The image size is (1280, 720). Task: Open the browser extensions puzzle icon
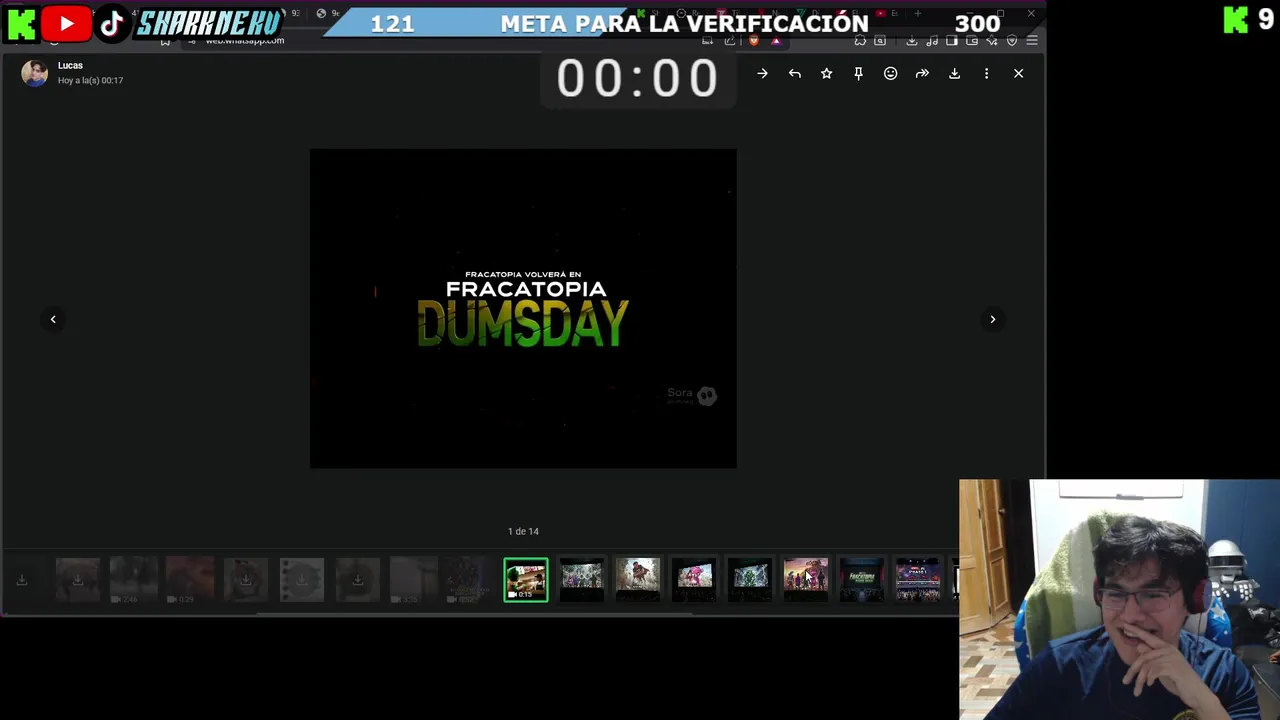click(x=860, y=40)
